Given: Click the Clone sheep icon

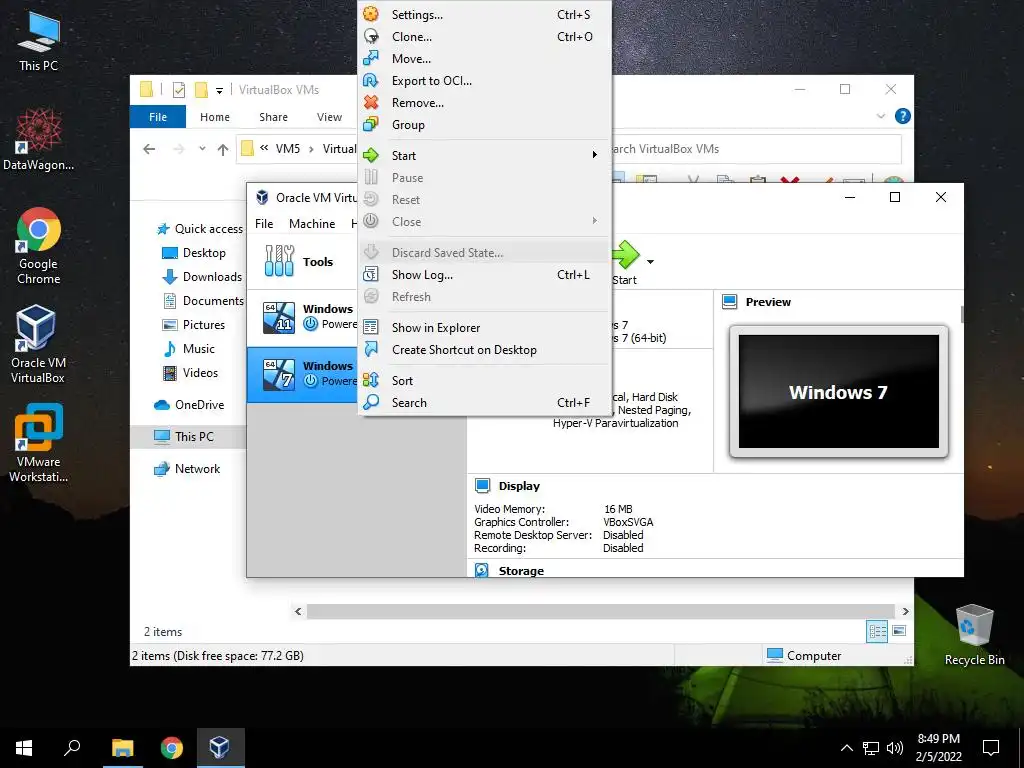Looking at the screenshot, I should pos(371,37).
